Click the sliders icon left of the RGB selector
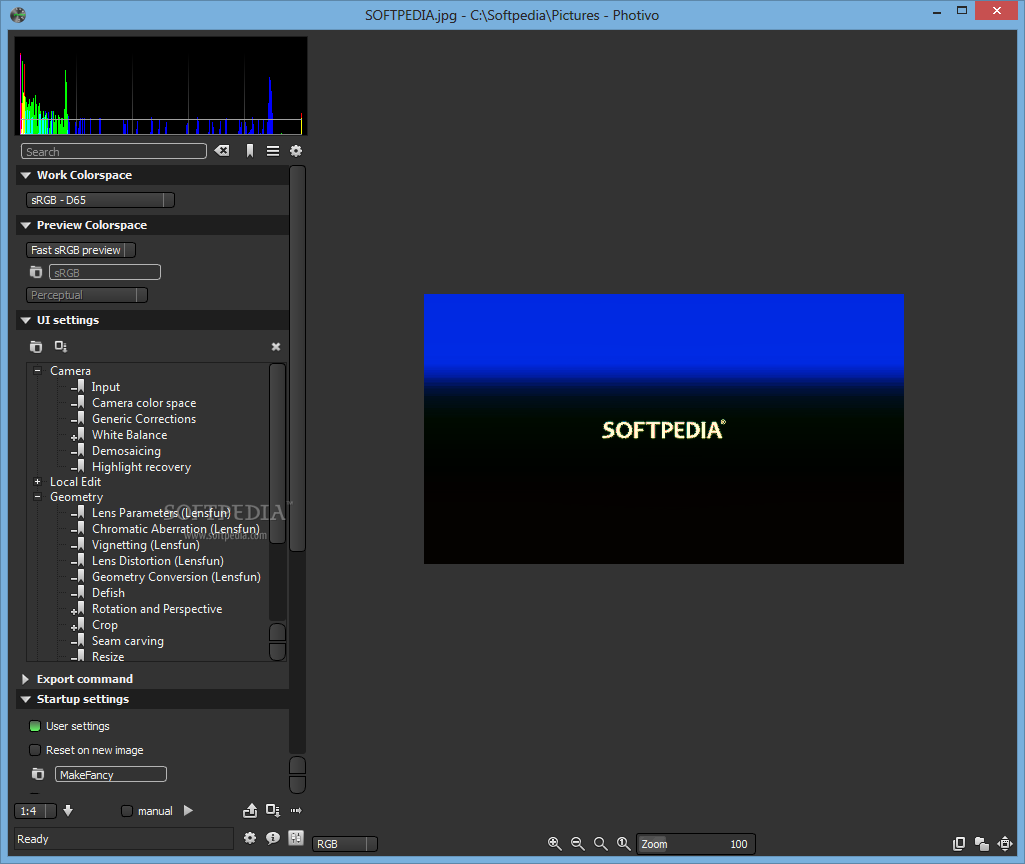 click(x=296, y=838)
